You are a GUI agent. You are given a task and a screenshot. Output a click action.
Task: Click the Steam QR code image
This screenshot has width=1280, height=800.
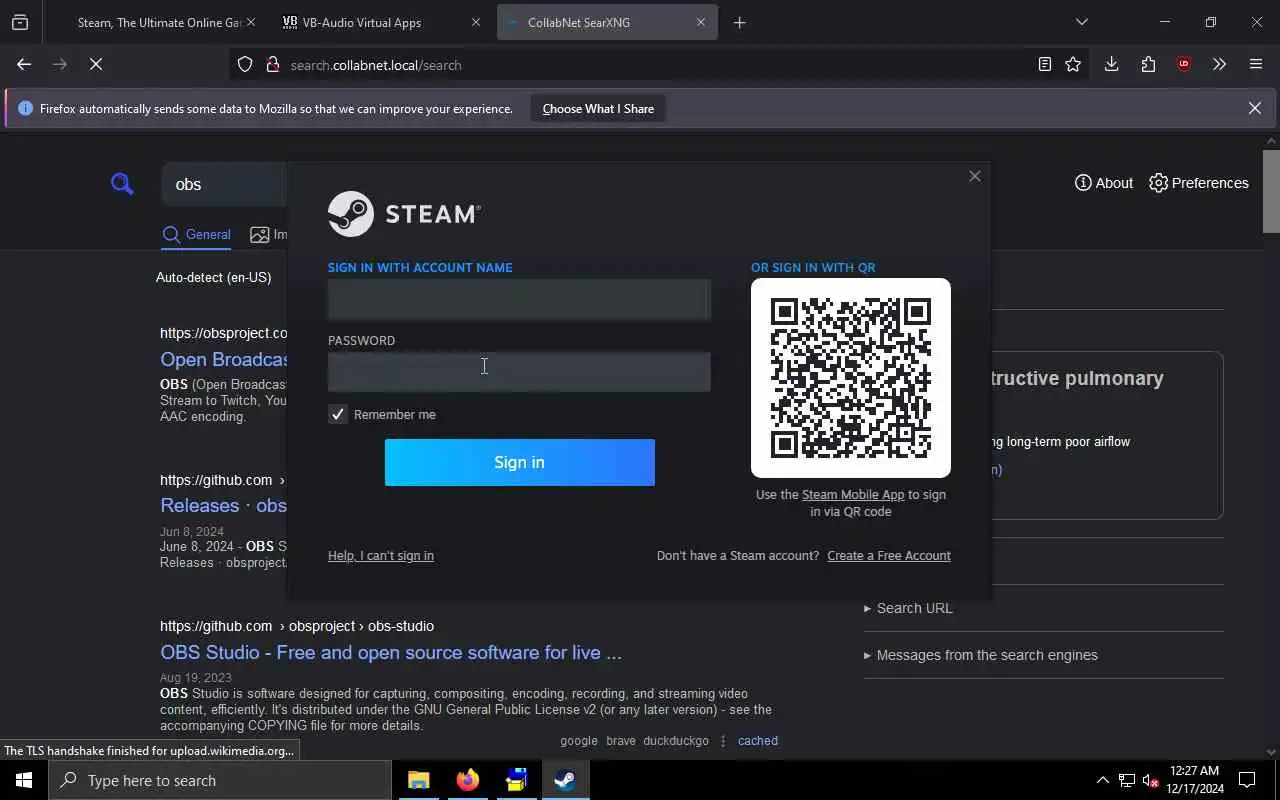click(x=851, y=378)
